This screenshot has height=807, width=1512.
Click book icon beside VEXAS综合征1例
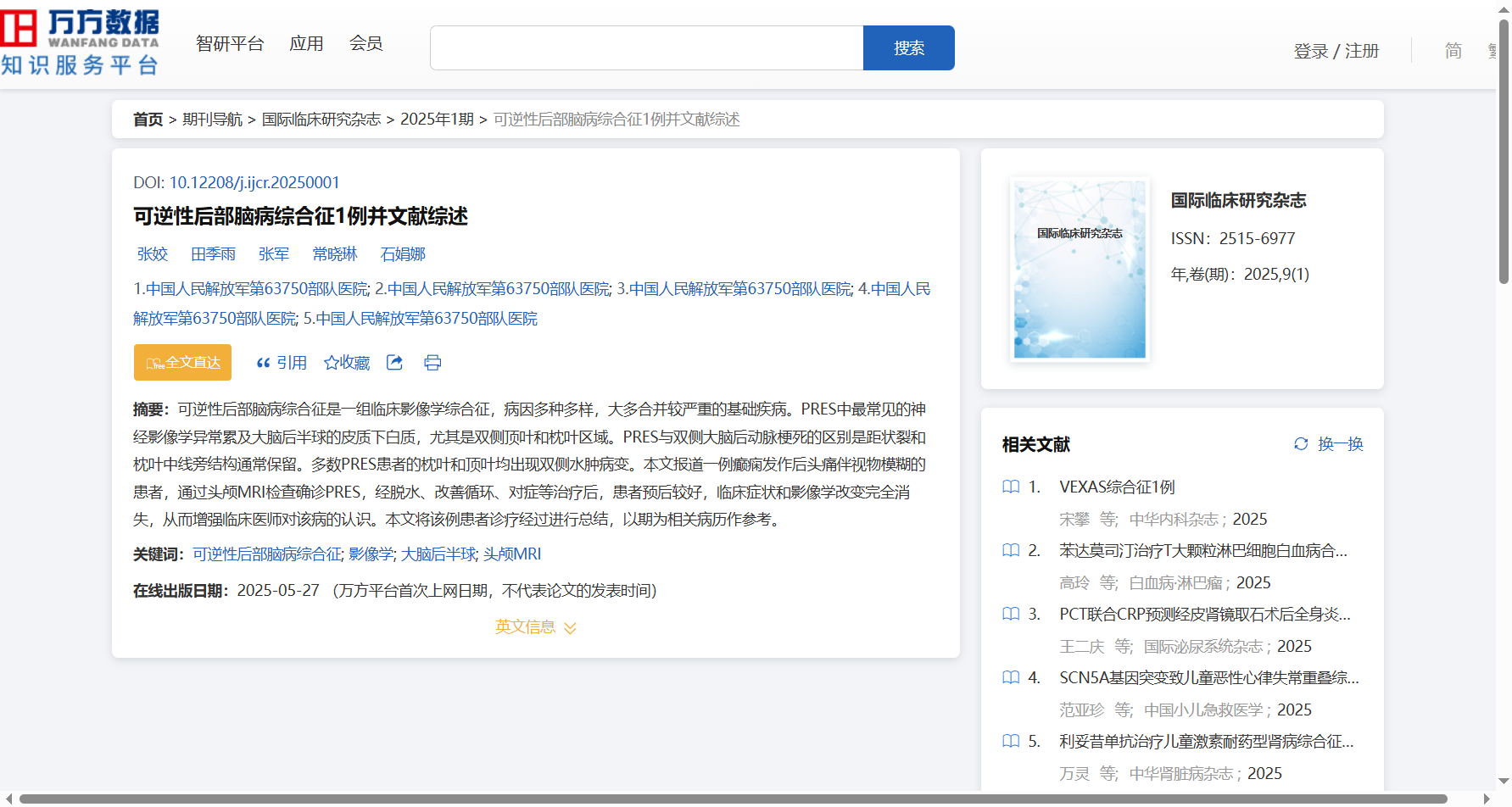1011,487
